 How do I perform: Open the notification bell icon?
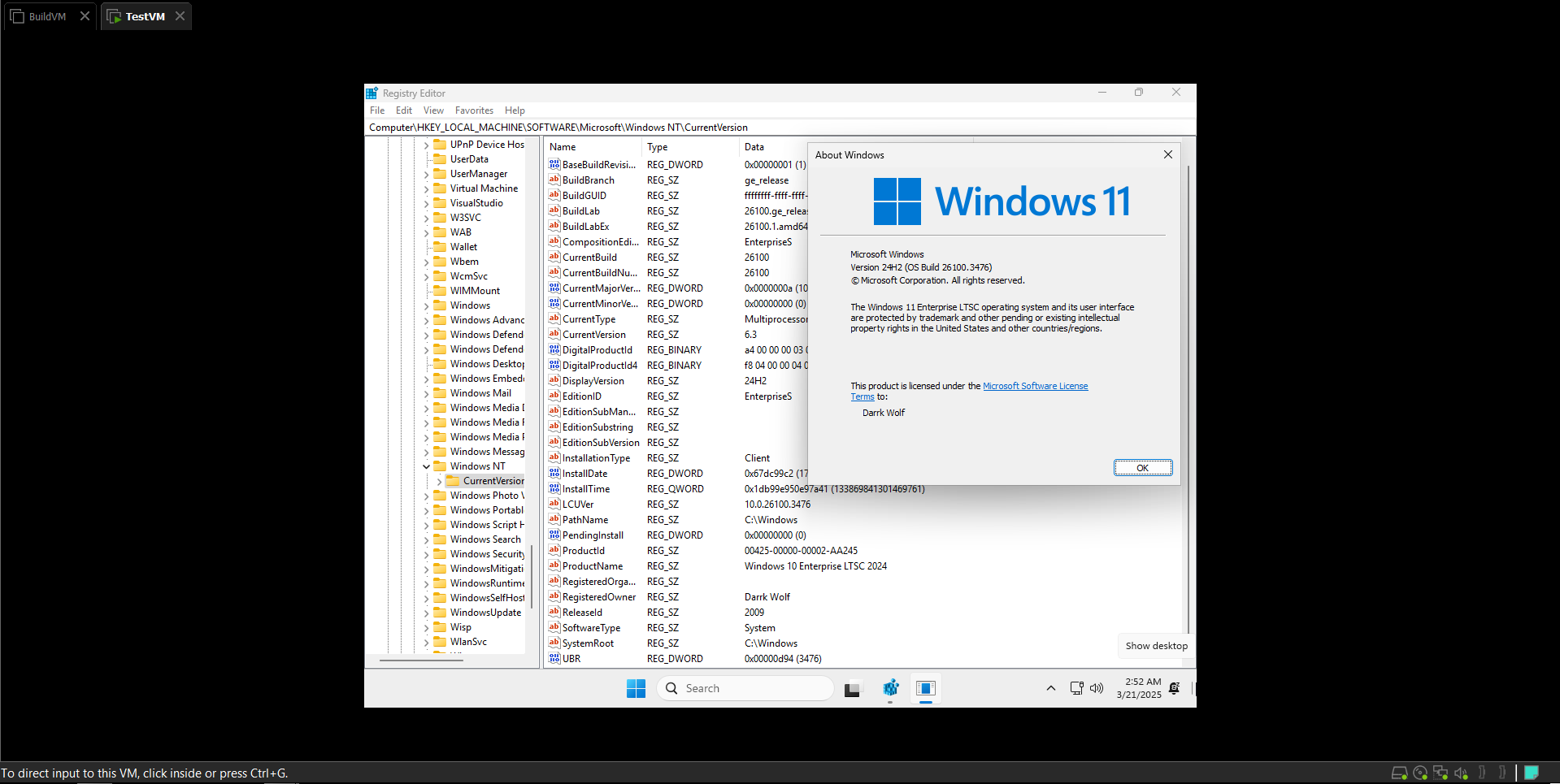coord(1174,688)
